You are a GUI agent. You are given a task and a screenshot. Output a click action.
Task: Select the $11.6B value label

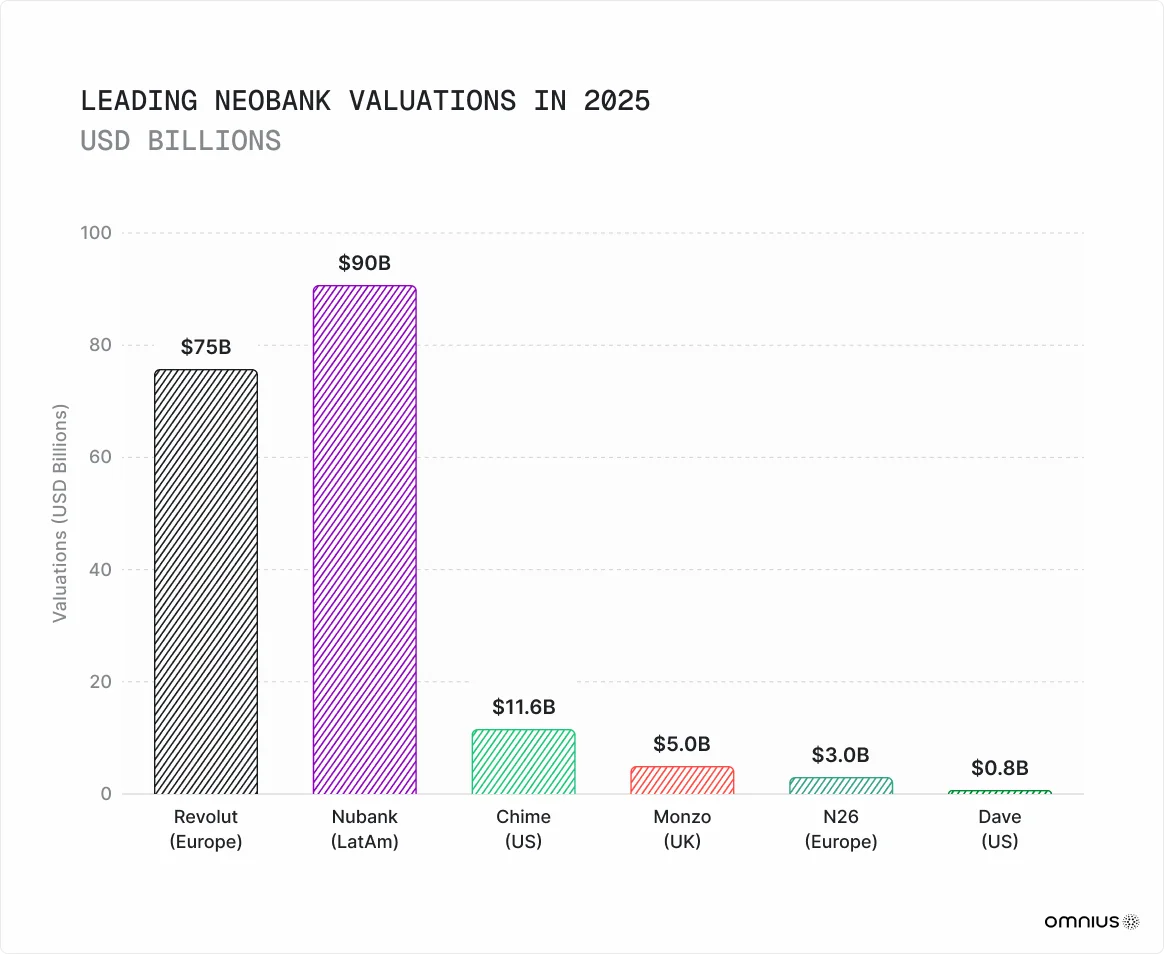tap(523, 707)
